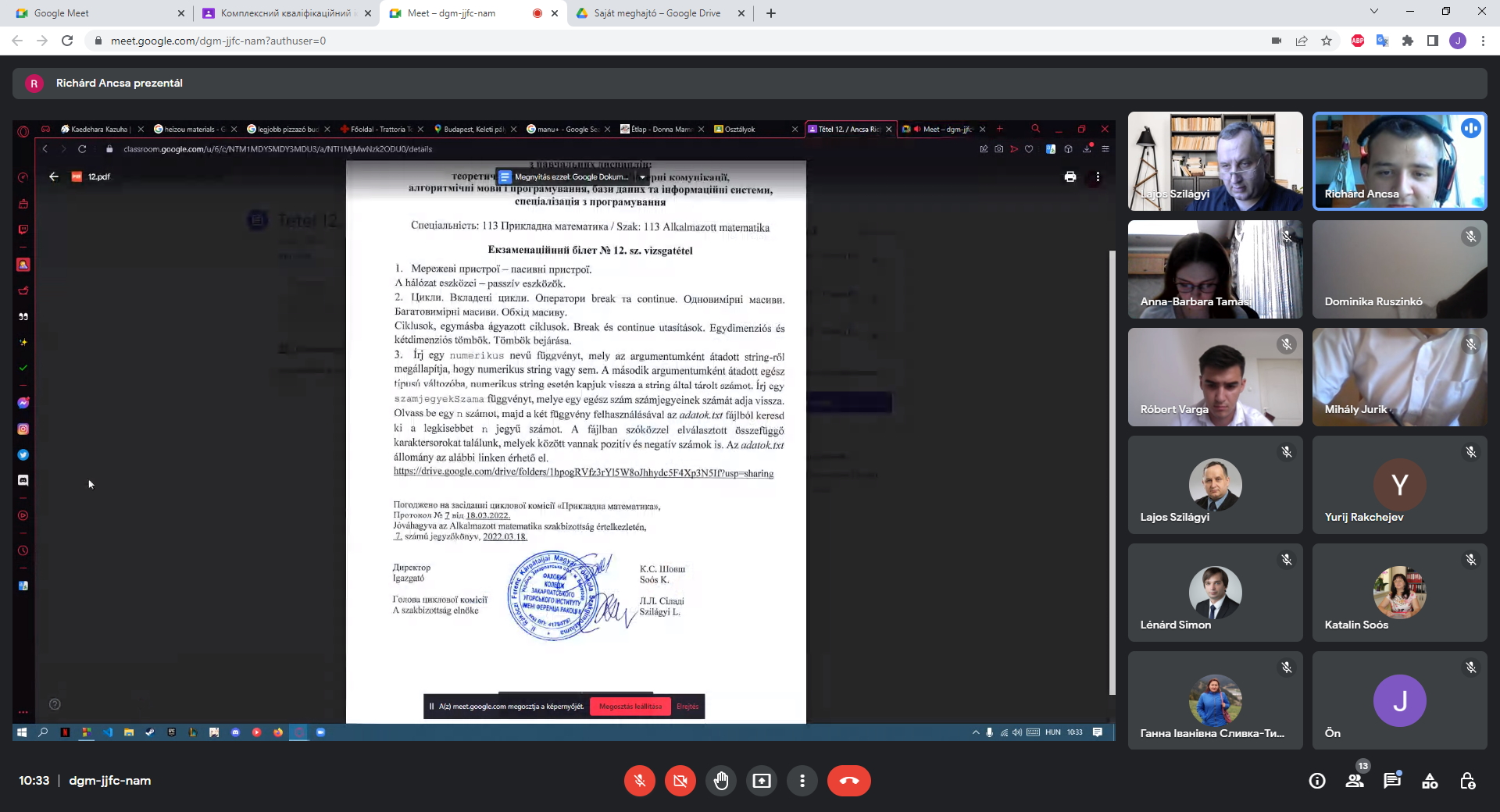Switch to the Saját meghajtó Google Drive tab
Viewport: 1500px width, 812px height.
[656, 13]
